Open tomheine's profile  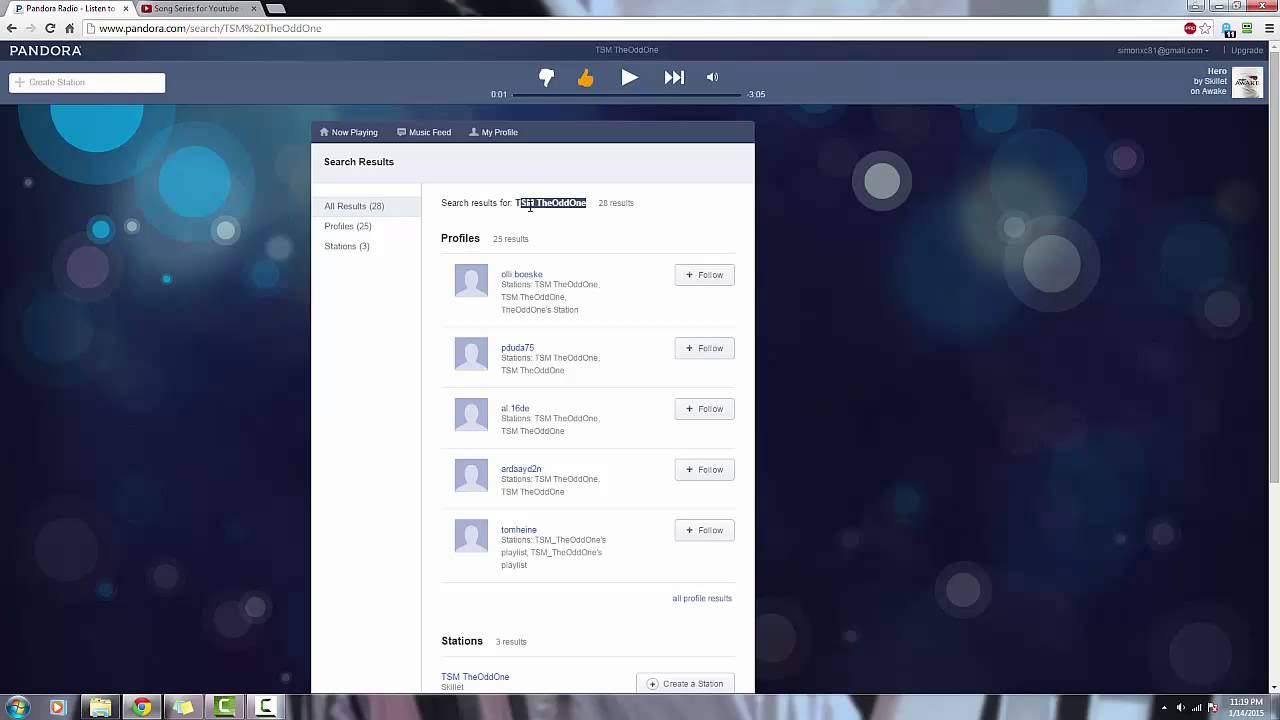point(519,530)
